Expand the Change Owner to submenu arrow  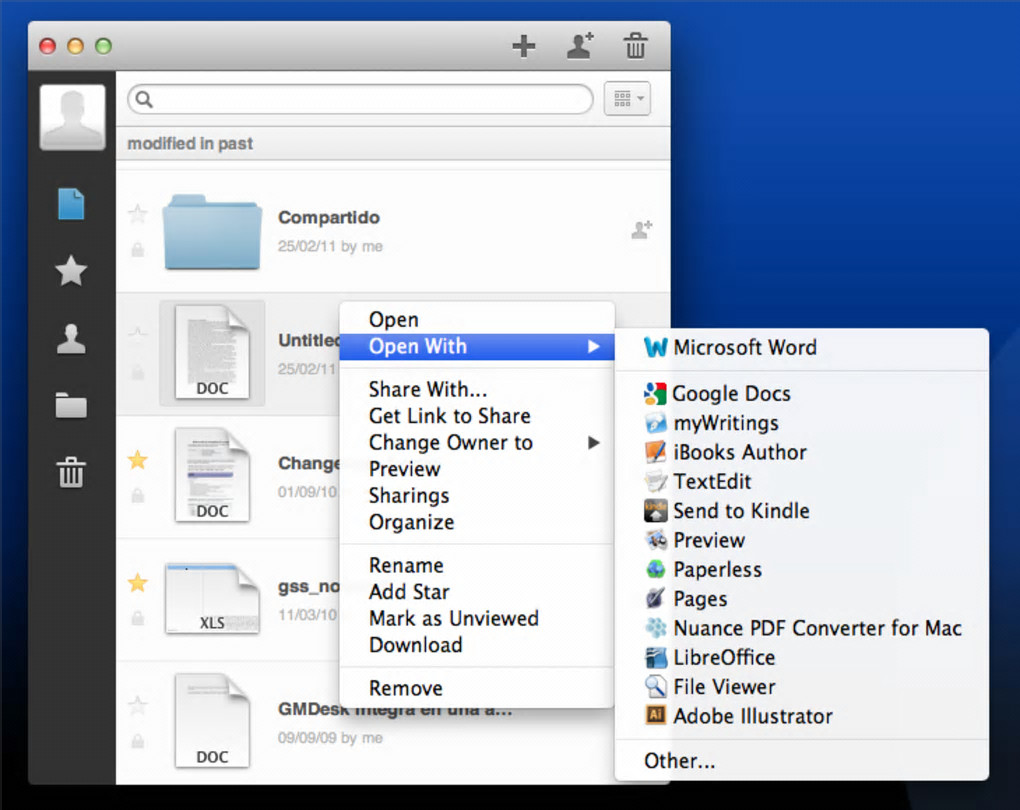click(x=593, y=442)
